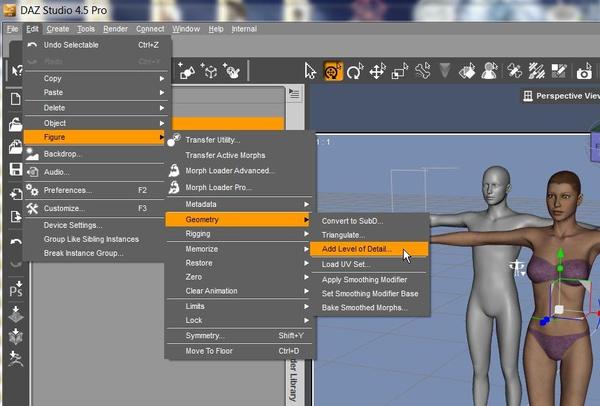Click the Merge Scene folder icon

click(x=16, y=147)
